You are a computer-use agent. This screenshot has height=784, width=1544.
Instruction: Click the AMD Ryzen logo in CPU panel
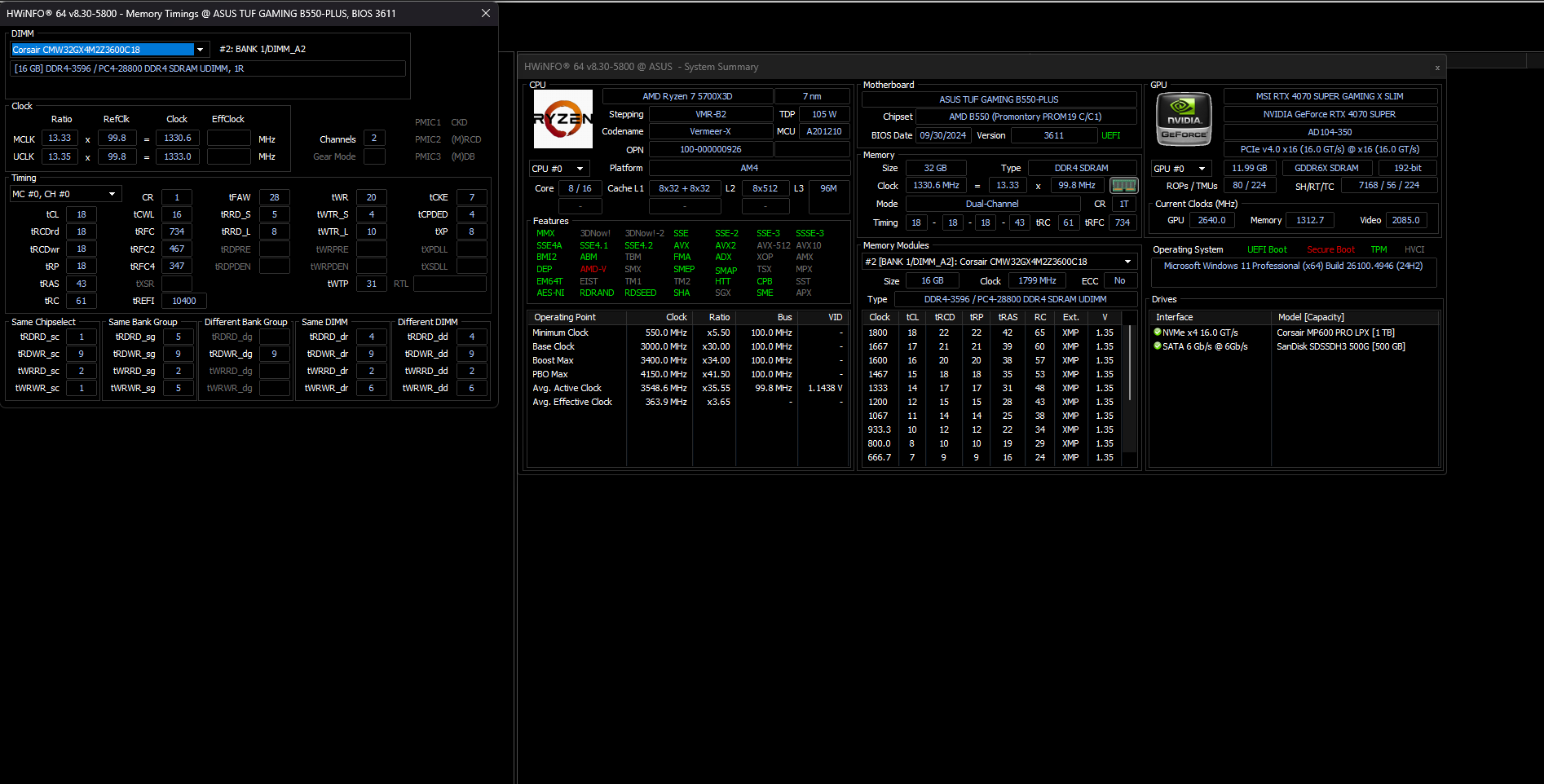[x=563, y=119]
